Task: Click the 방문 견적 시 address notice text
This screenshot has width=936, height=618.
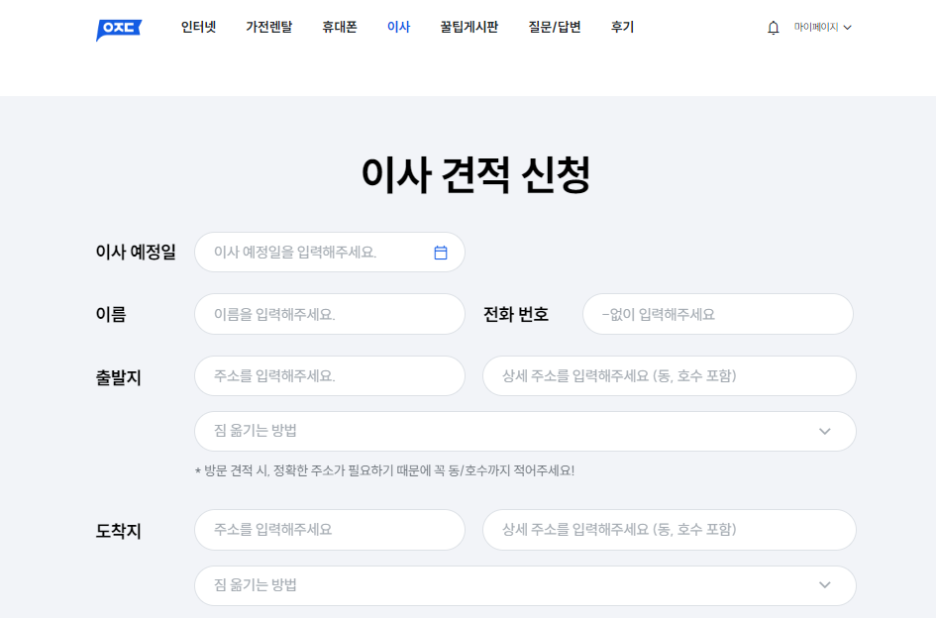Action: (384, 471)
